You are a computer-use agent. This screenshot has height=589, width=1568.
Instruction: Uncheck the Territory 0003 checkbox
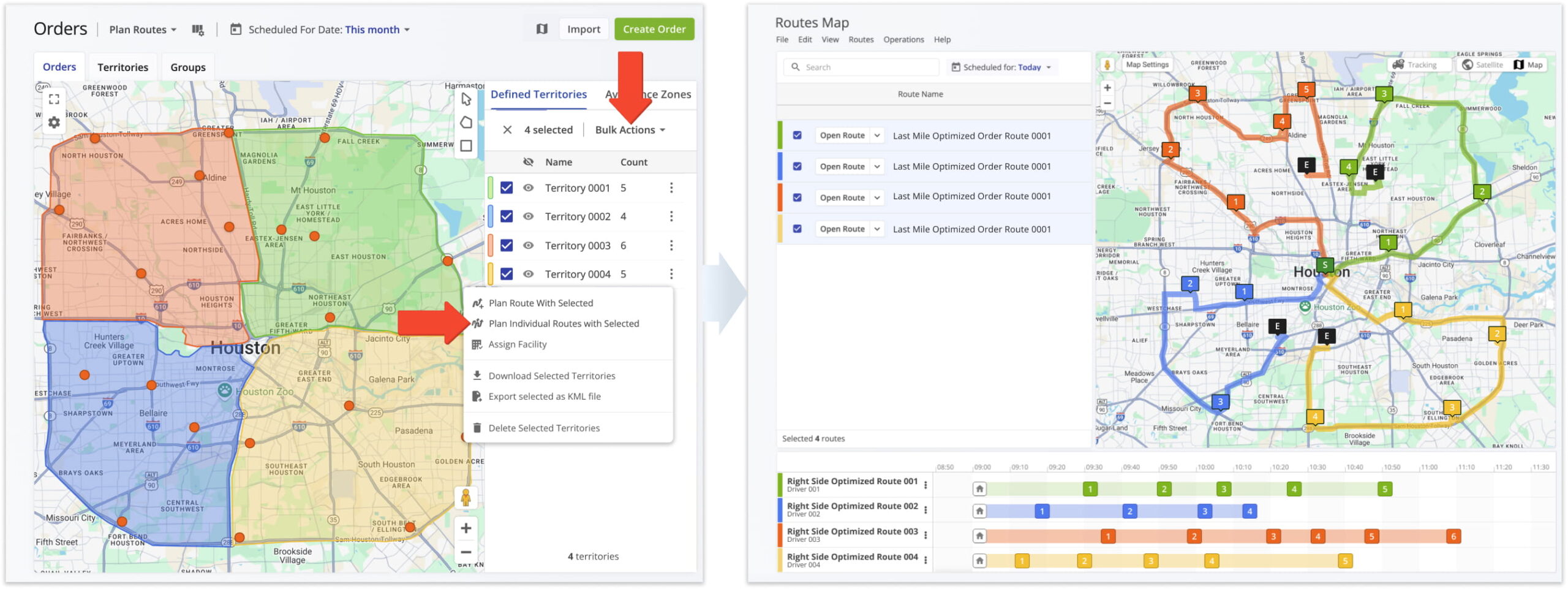[x=507, y=245]
